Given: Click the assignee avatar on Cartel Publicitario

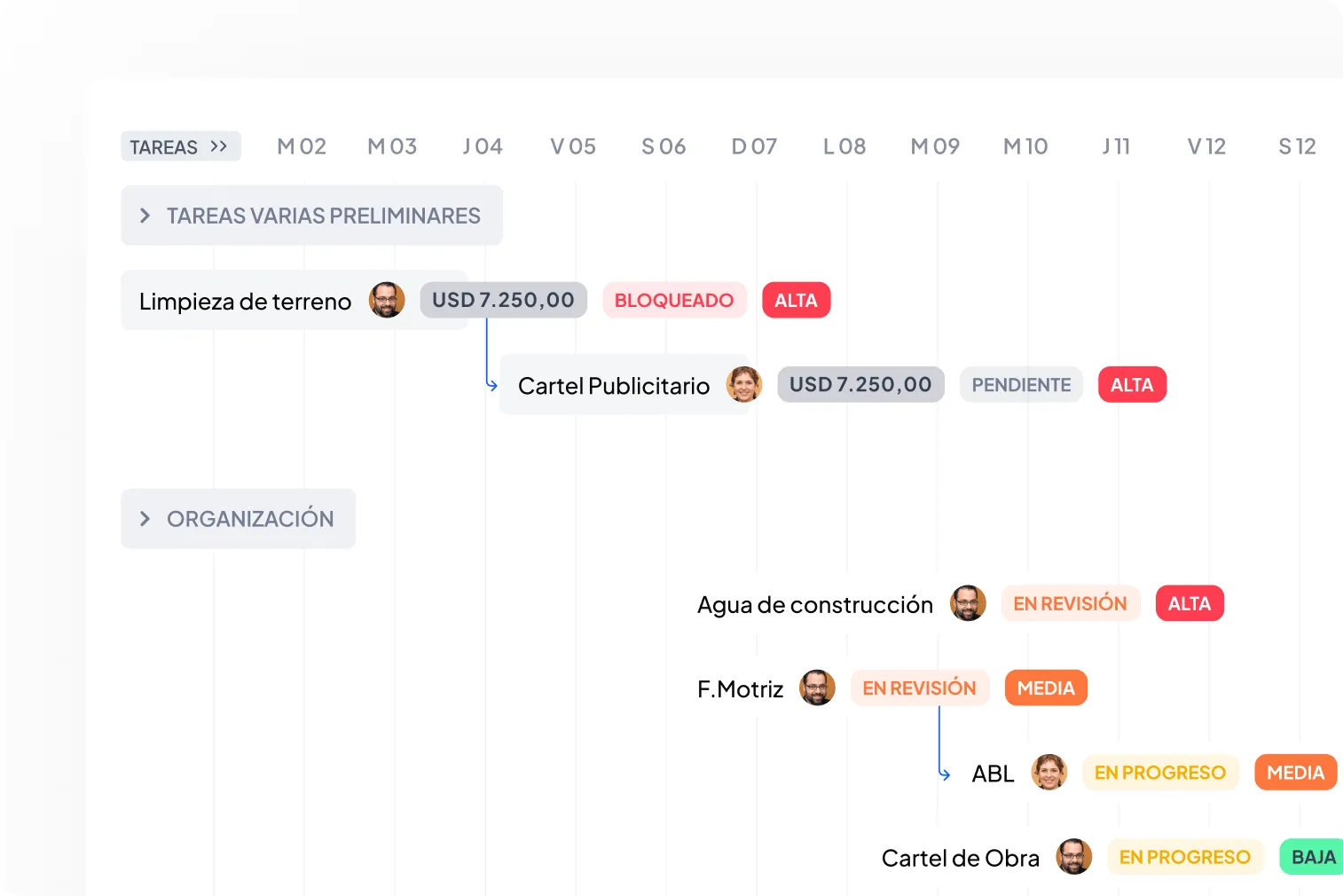Looking at the screenshot, I should click(745, 384).
